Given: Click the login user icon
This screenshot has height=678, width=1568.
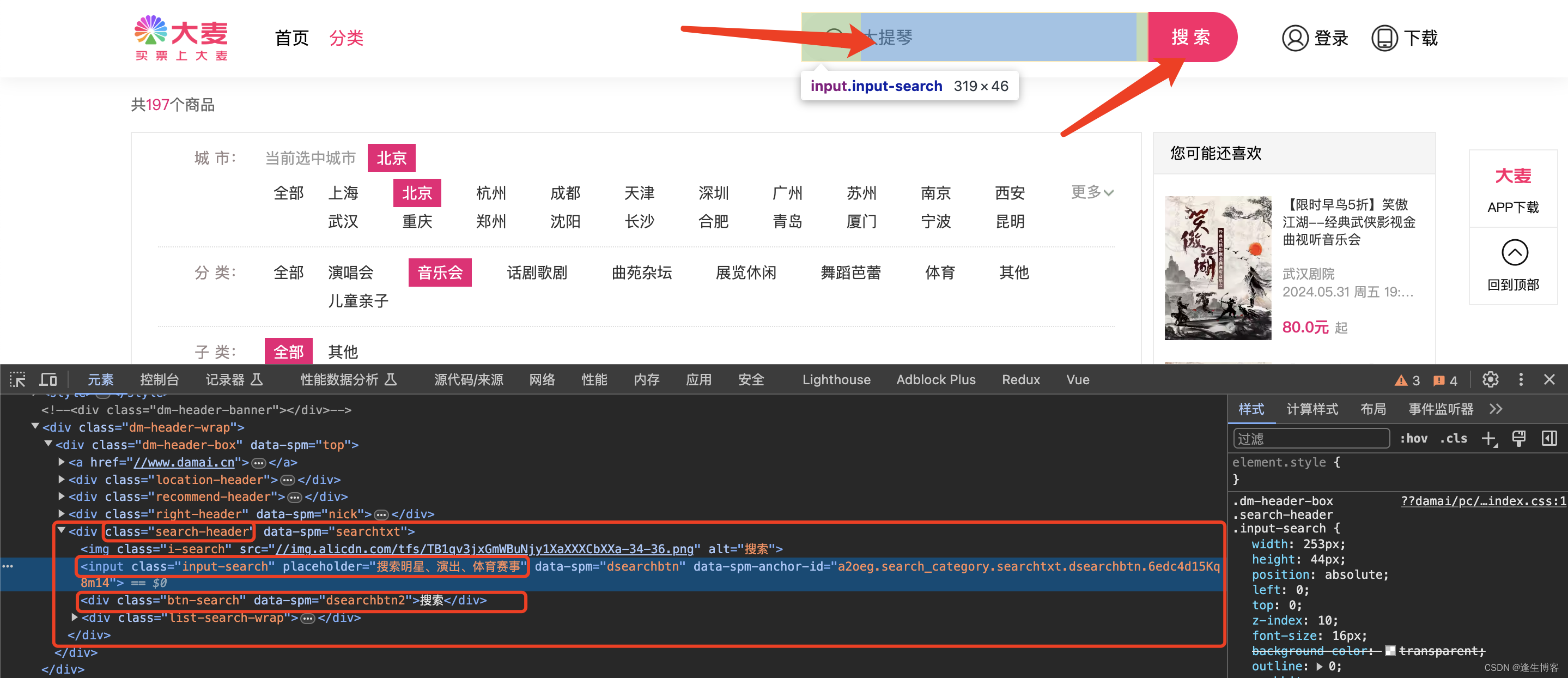Looking at the screenshot, I should click(x=1294, y=38).
